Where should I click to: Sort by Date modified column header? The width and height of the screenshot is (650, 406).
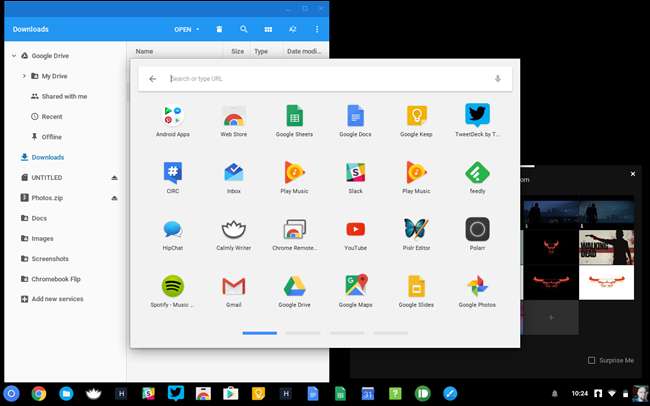[x=304, y=51]
